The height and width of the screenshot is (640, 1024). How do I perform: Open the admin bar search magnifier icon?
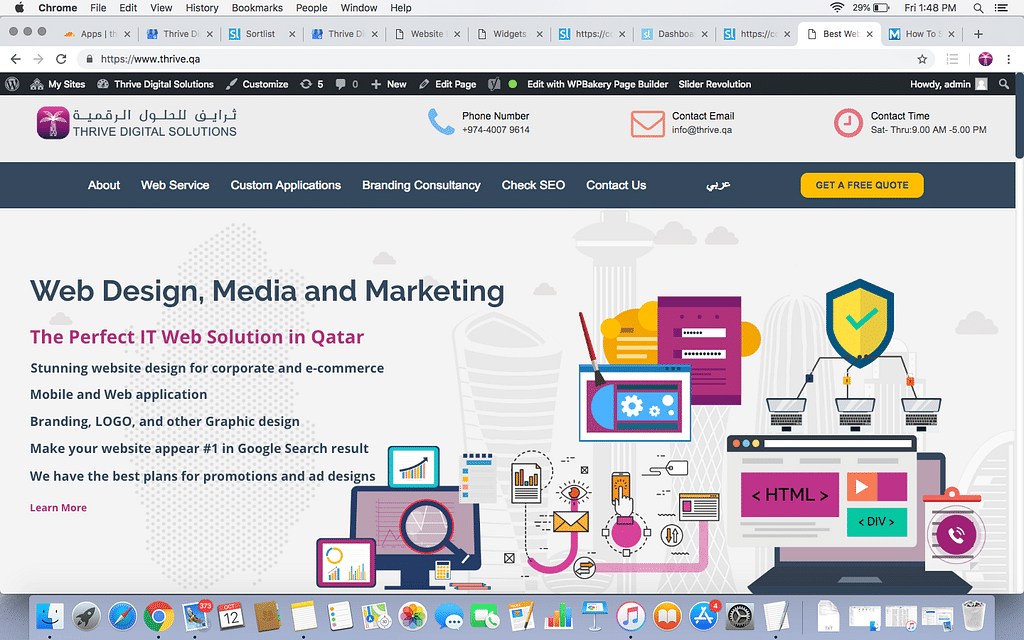(x=1004, y=84)
